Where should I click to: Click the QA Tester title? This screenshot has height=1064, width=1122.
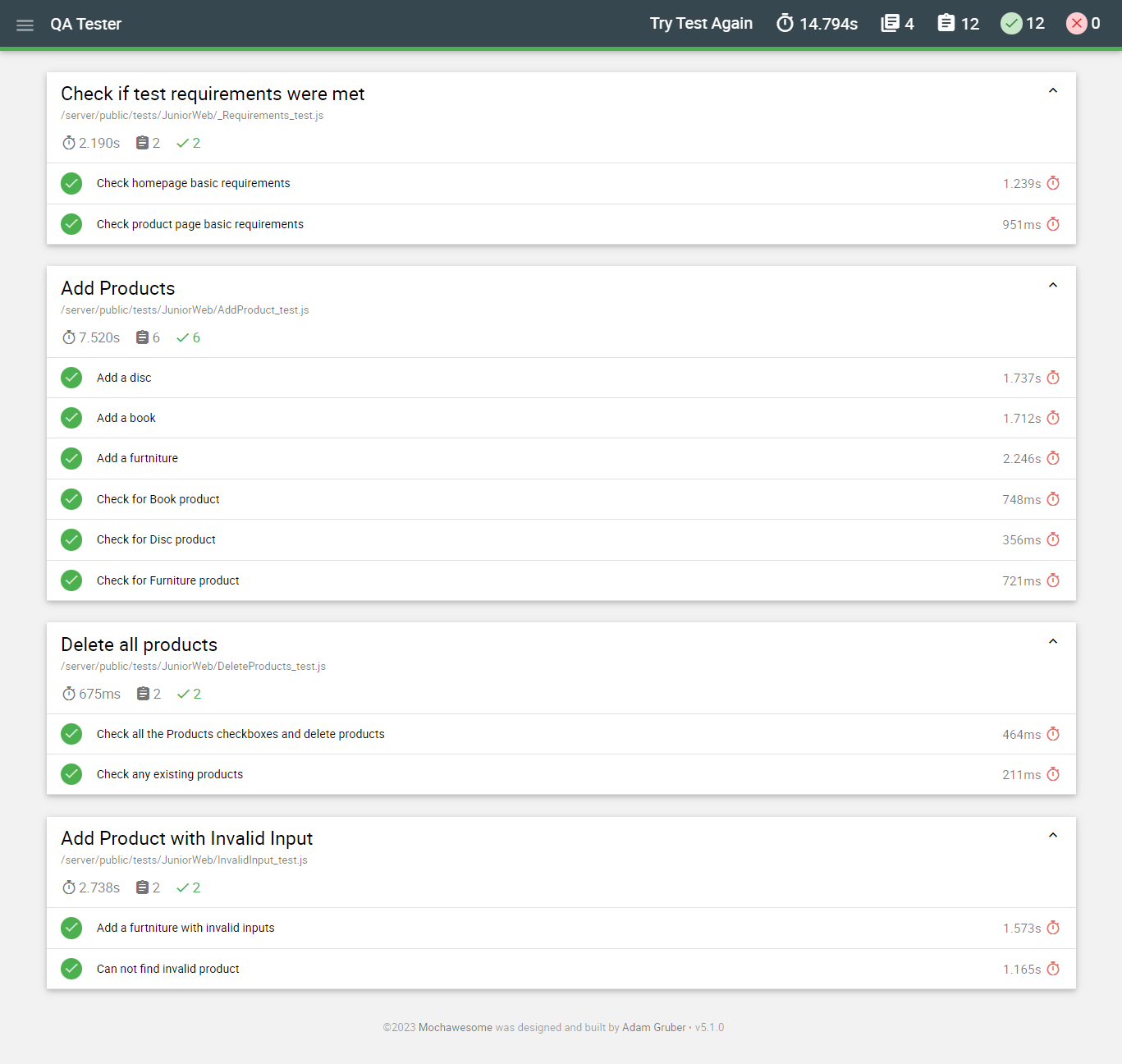(85, 24)
